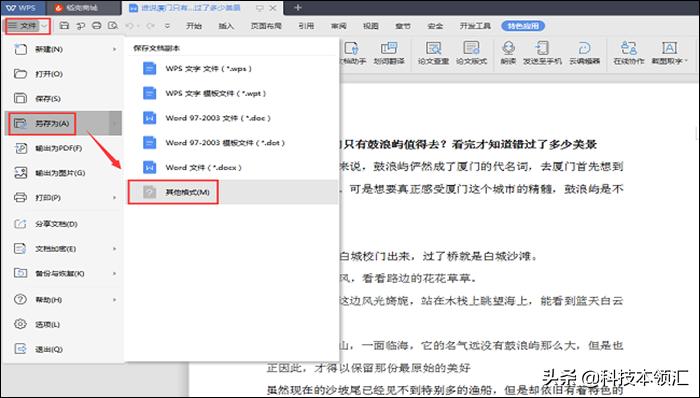
Task: Click the 在线协作 ribbon icon
Action: [629, 53]
